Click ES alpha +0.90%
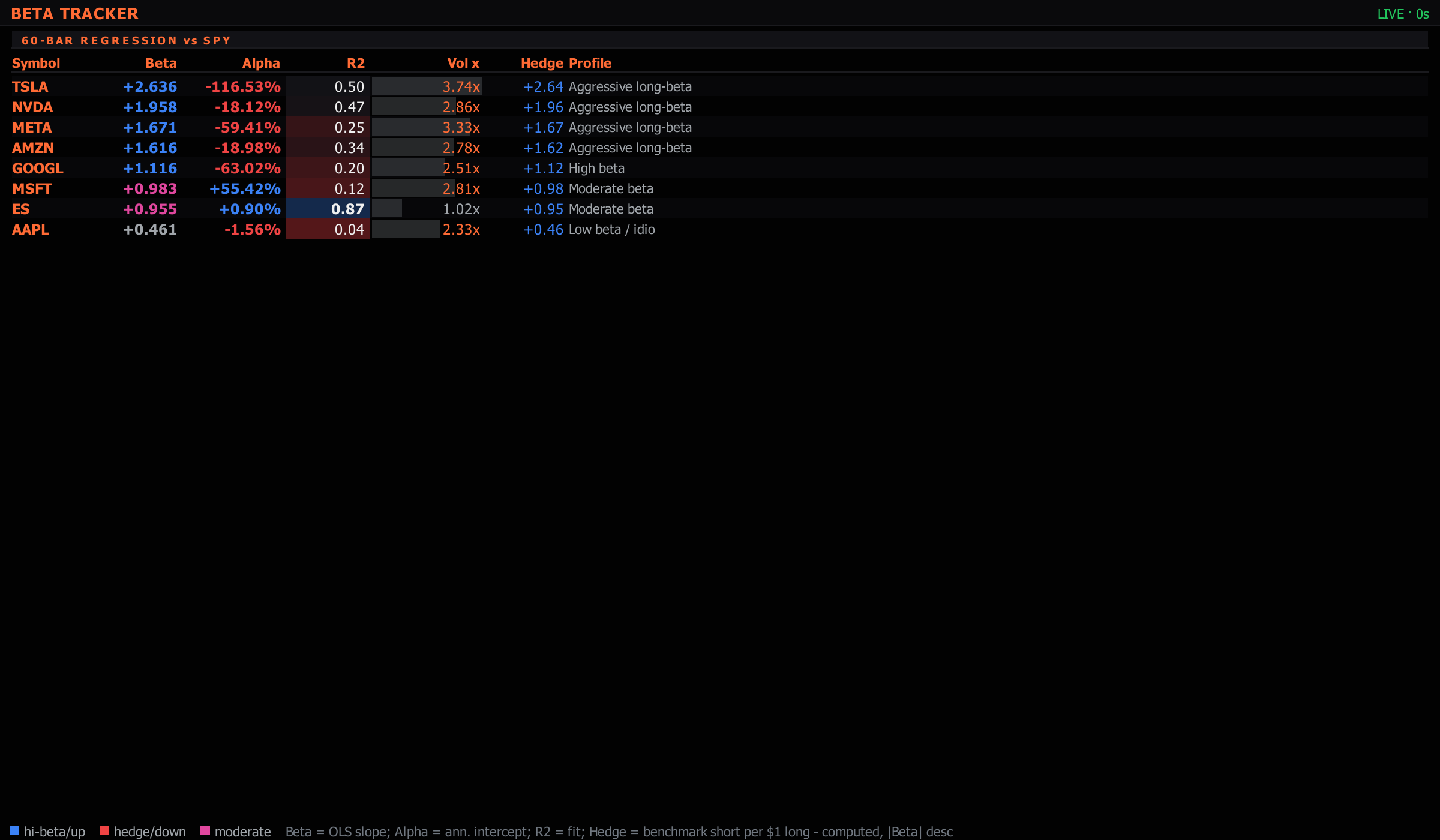 [x=250, y=209]
